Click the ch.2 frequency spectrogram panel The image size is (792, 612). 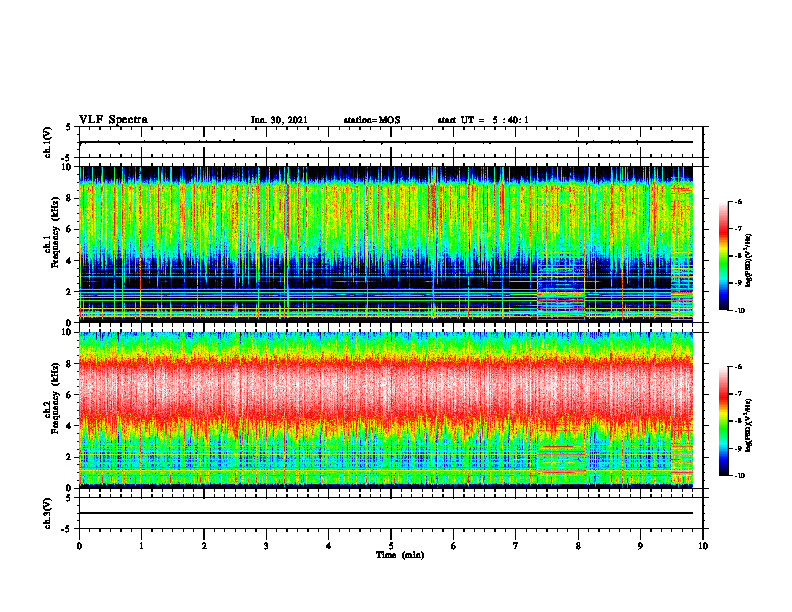click(x=386, y=410)
